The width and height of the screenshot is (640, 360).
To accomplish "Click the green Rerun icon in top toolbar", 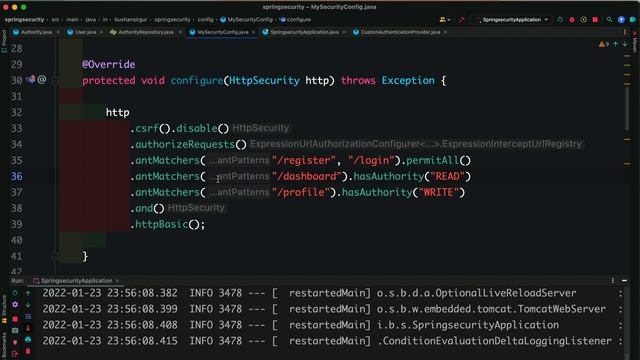I will click(560, 20).
